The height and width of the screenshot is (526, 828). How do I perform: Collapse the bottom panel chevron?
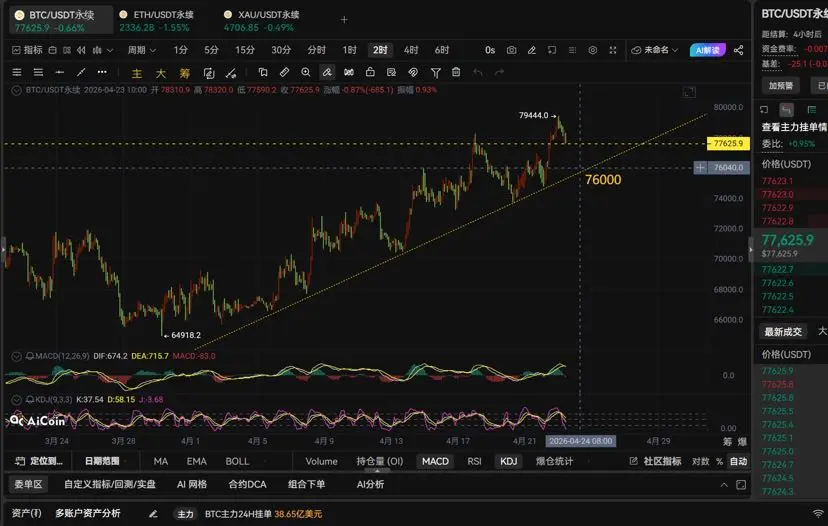point(724,485)
